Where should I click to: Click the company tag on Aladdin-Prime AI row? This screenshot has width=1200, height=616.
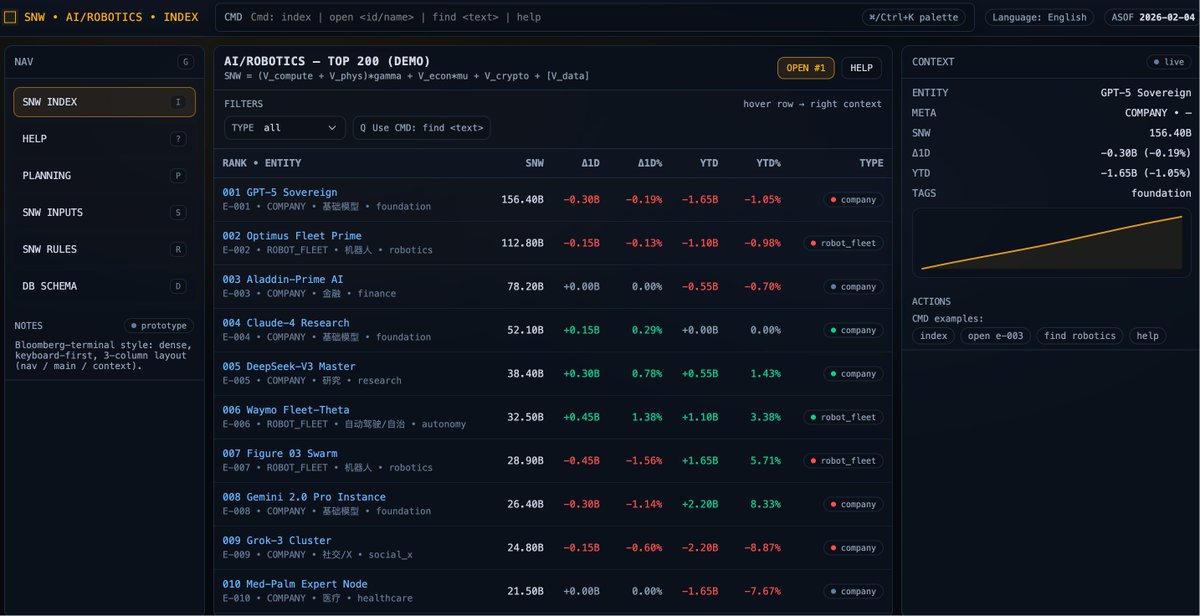click(853, 287)
